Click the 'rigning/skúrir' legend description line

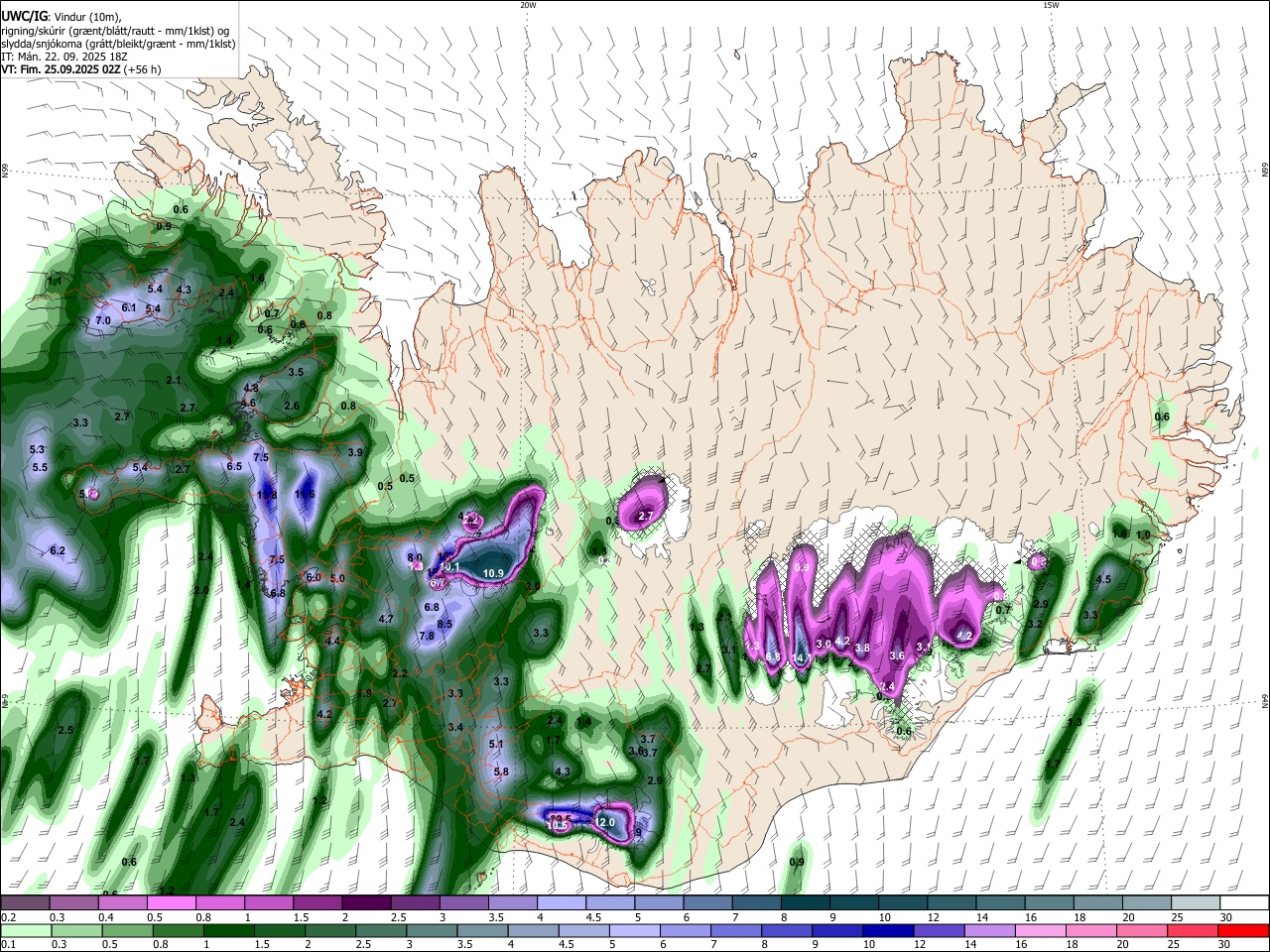[116, 30]
